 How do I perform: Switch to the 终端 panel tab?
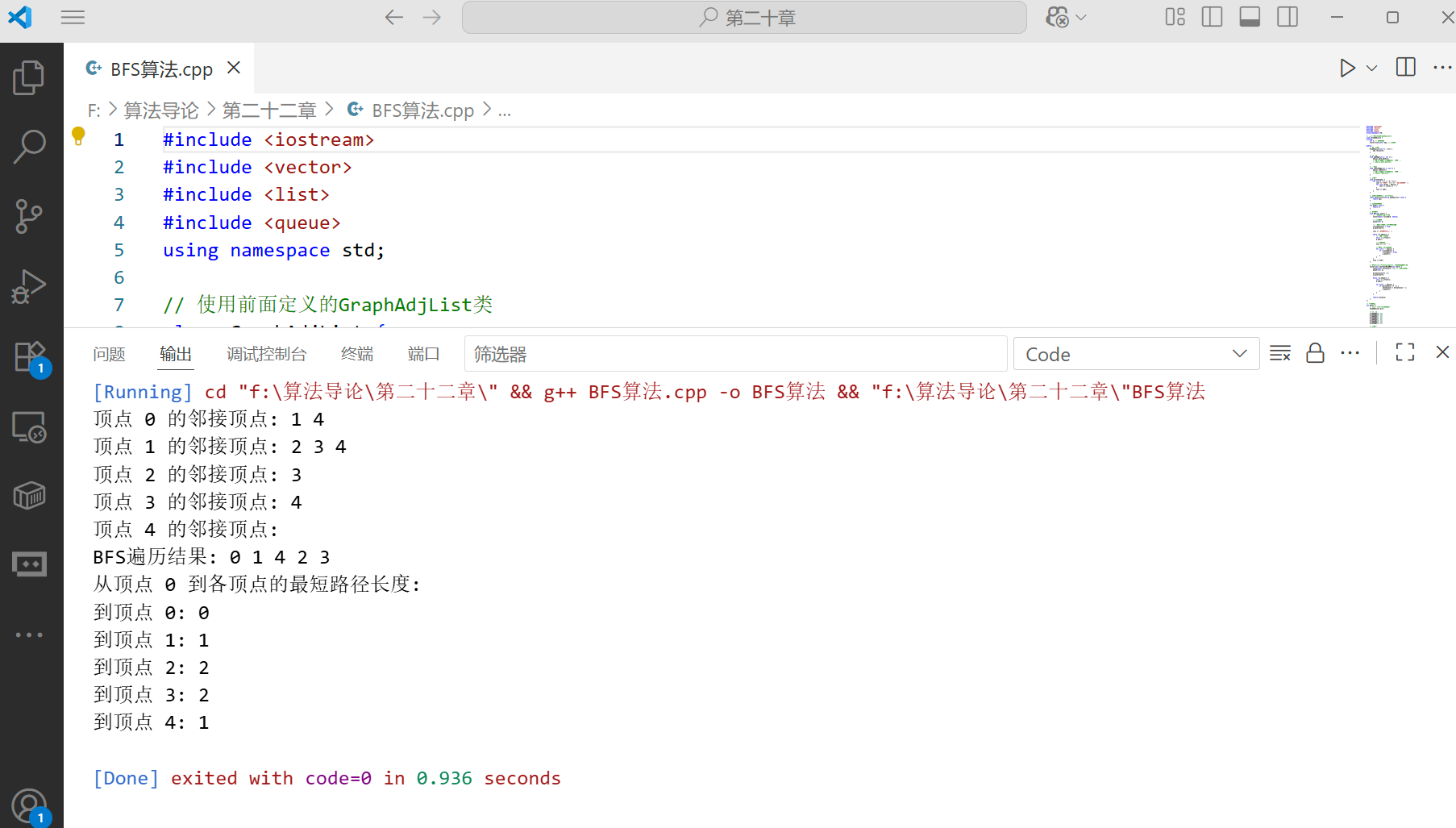(357, 354)
